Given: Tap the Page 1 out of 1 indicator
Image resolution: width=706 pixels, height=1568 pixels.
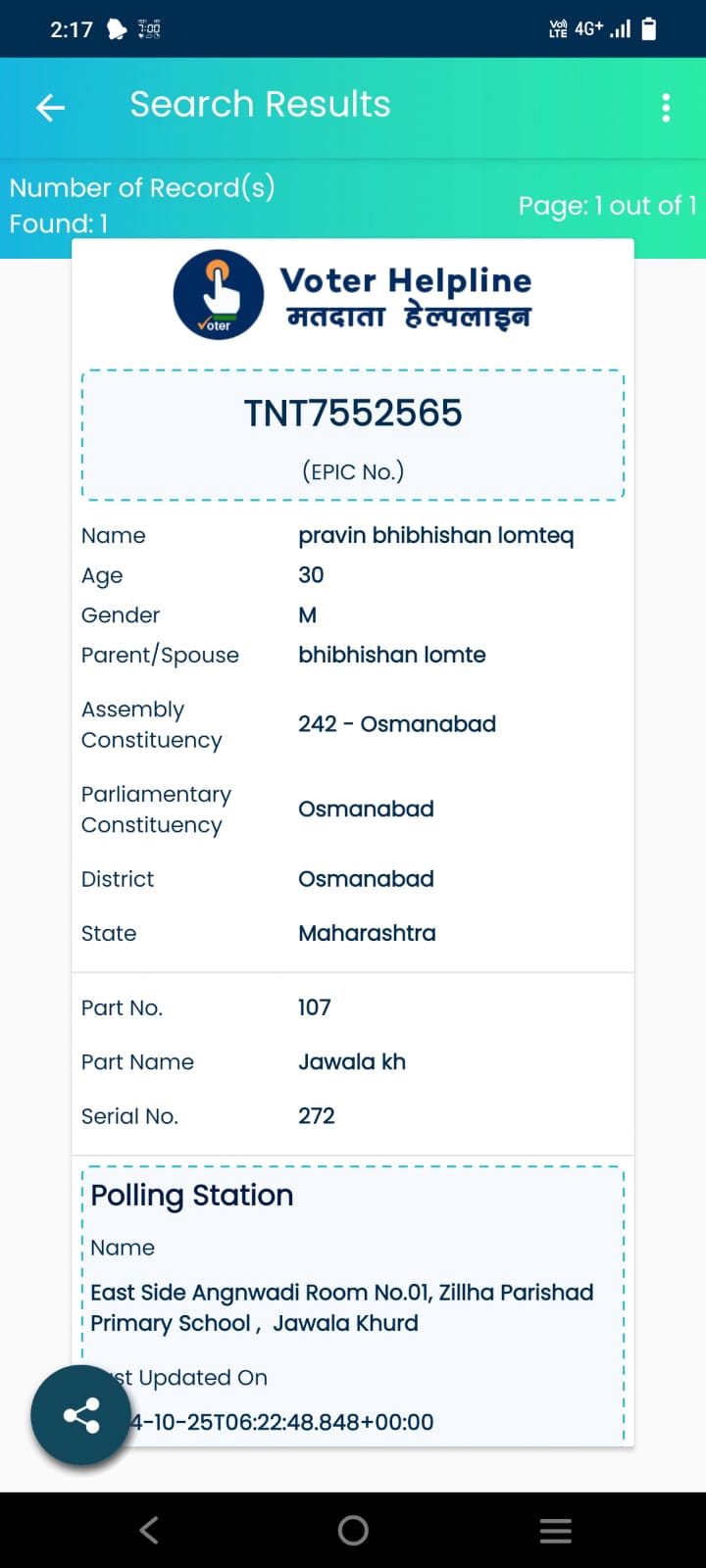Looking at the screenshot, I should 607,206.
